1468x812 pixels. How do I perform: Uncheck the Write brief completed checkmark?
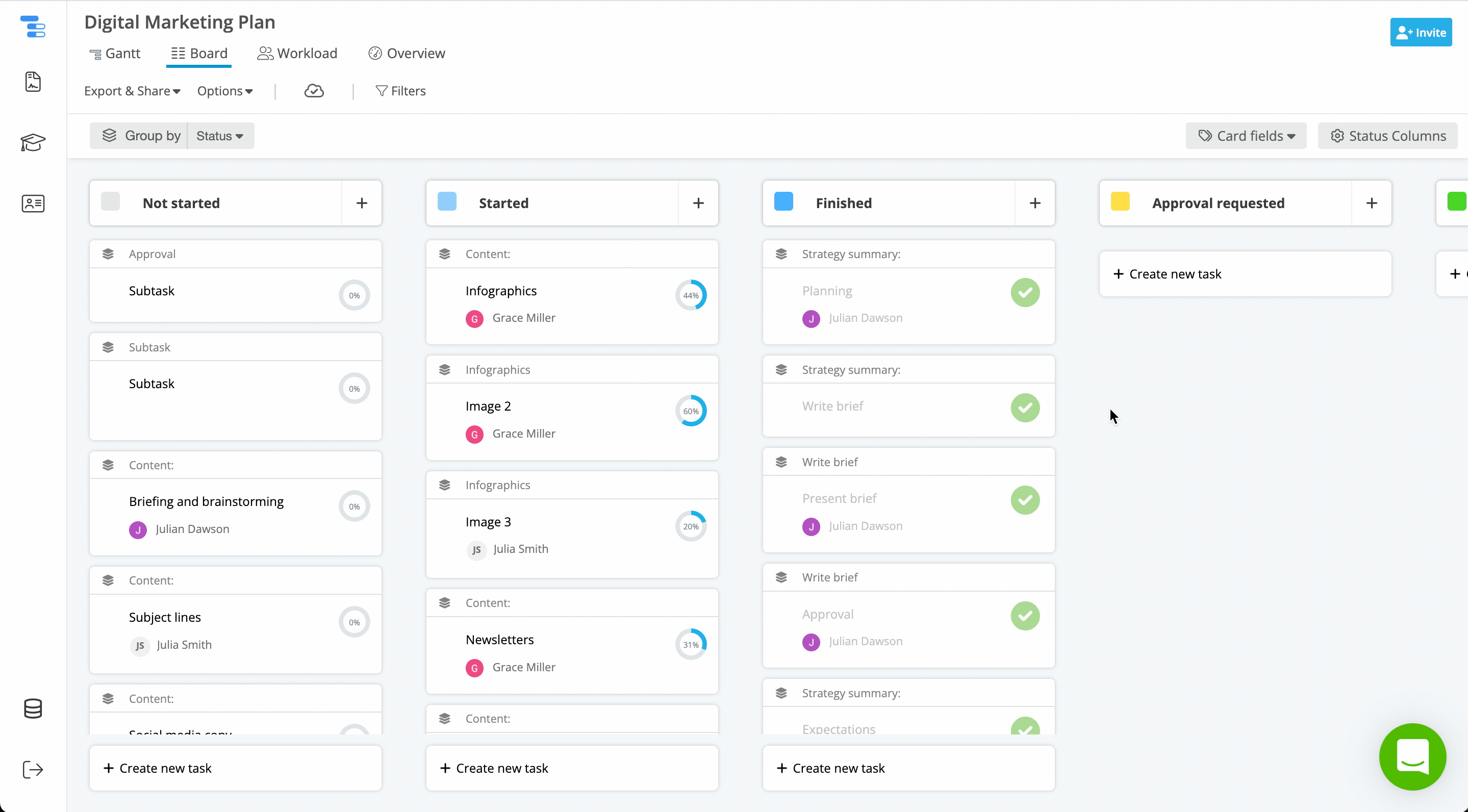pyautogui.click(x=1025, y=408)
